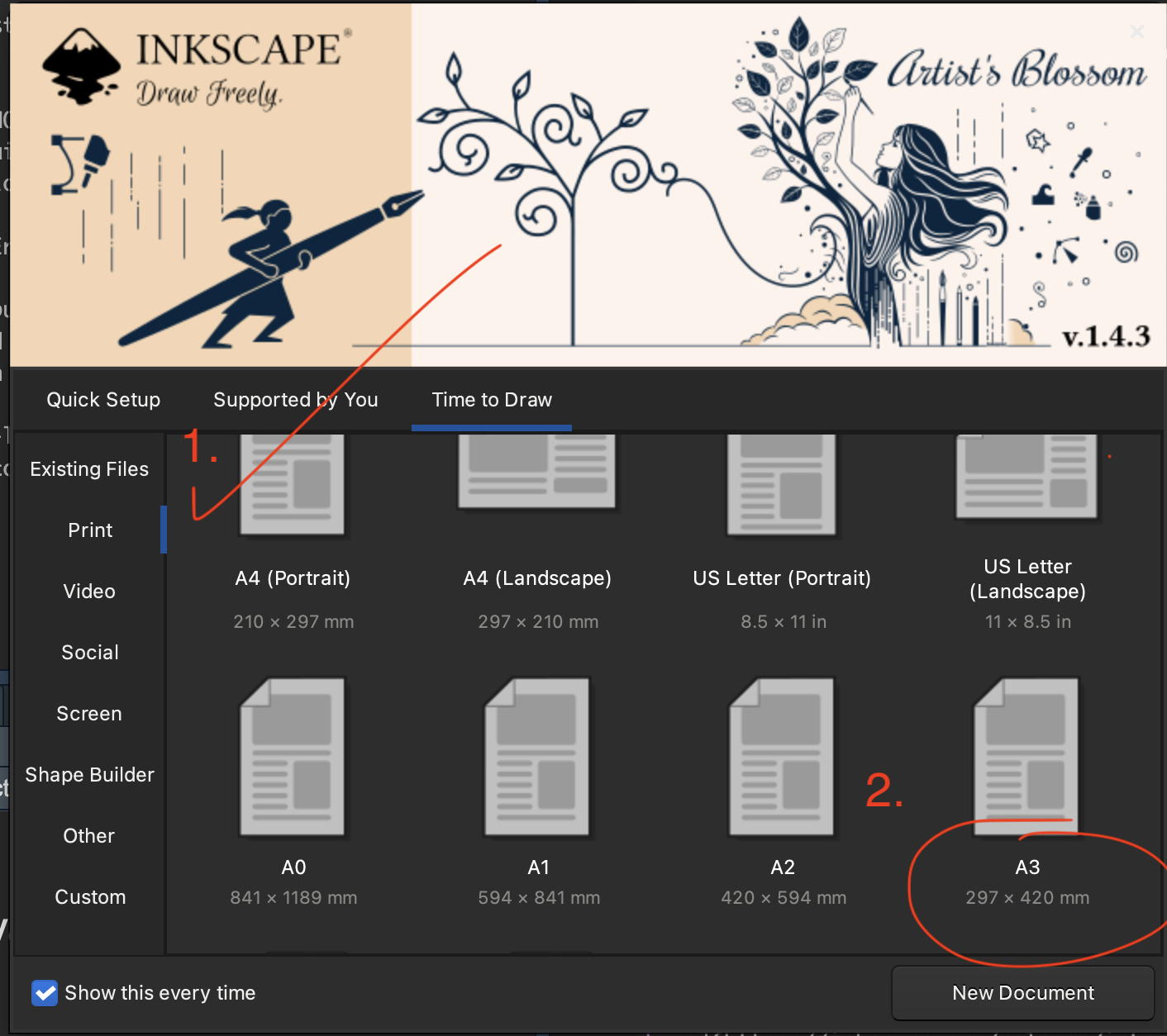
Task: Uncheck the Show this every time checkbox
Action: tap(45, 993)
